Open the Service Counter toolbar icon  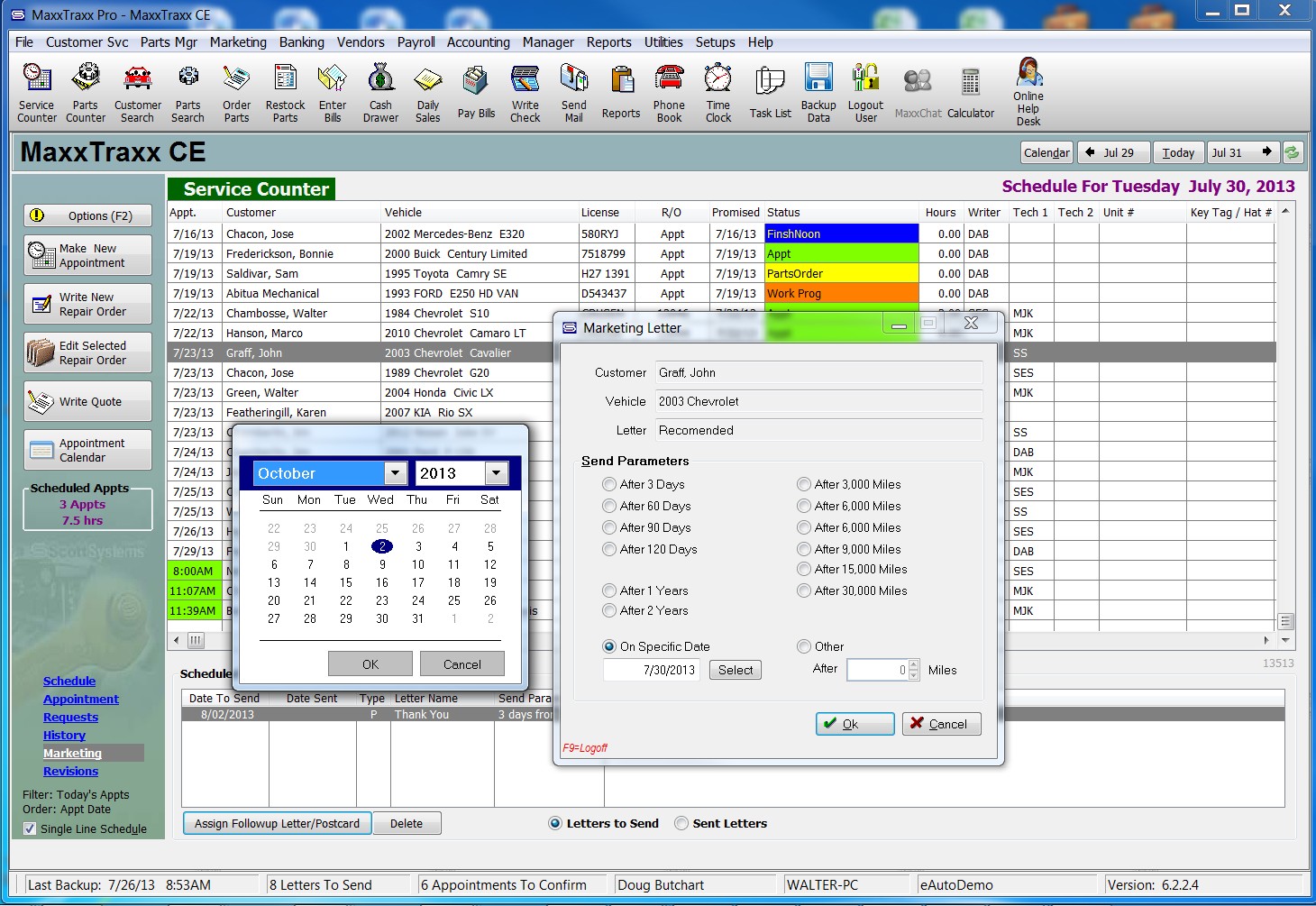[x=37, y=92]
